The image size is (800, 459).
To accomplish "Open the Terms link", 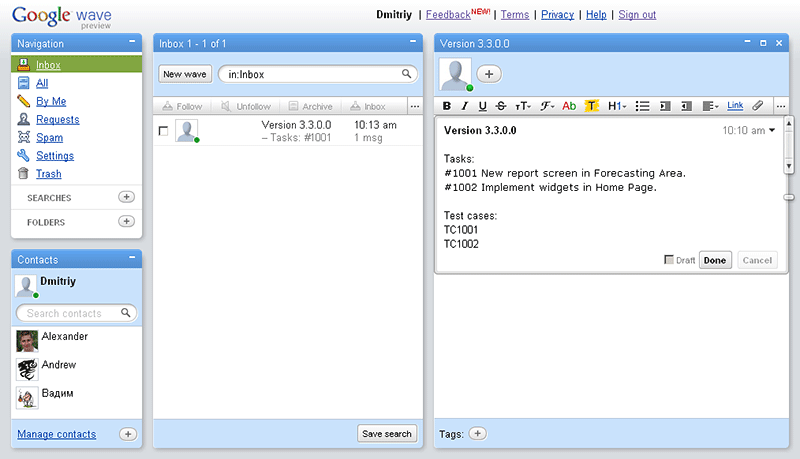I will coord(515,15).
